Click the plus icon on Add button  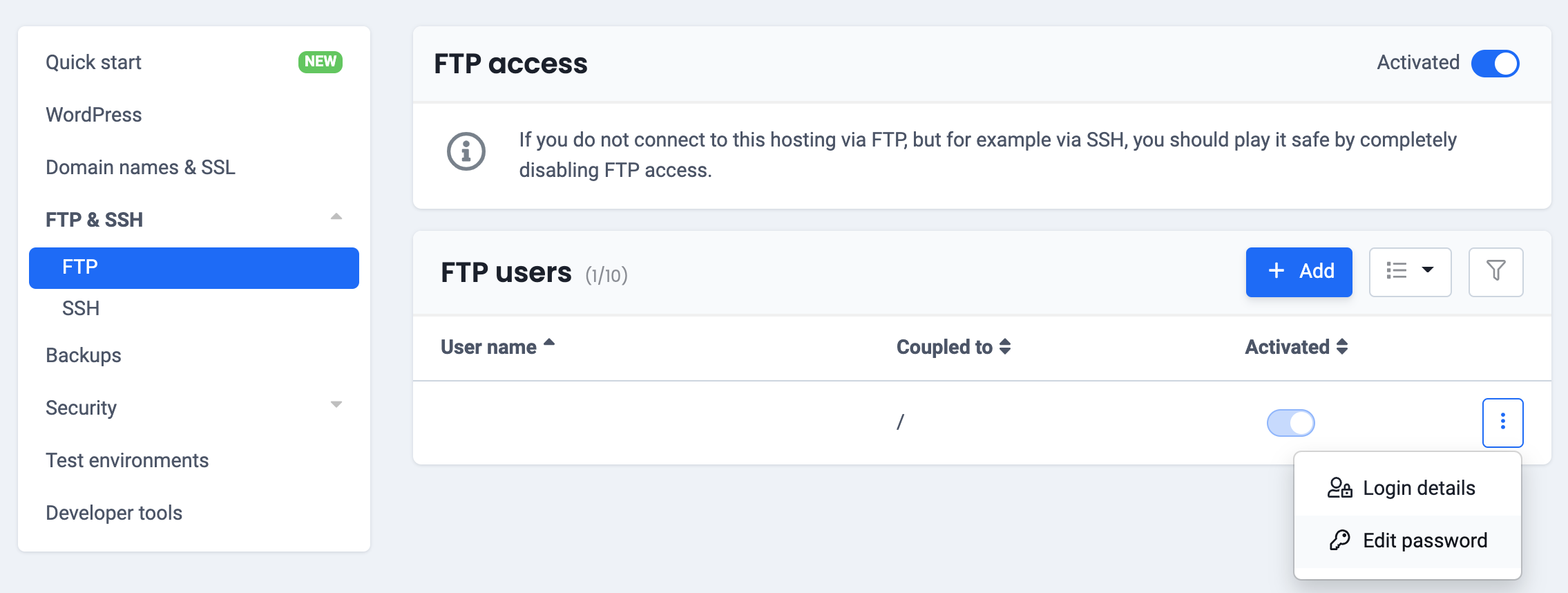click(1277, 271)
